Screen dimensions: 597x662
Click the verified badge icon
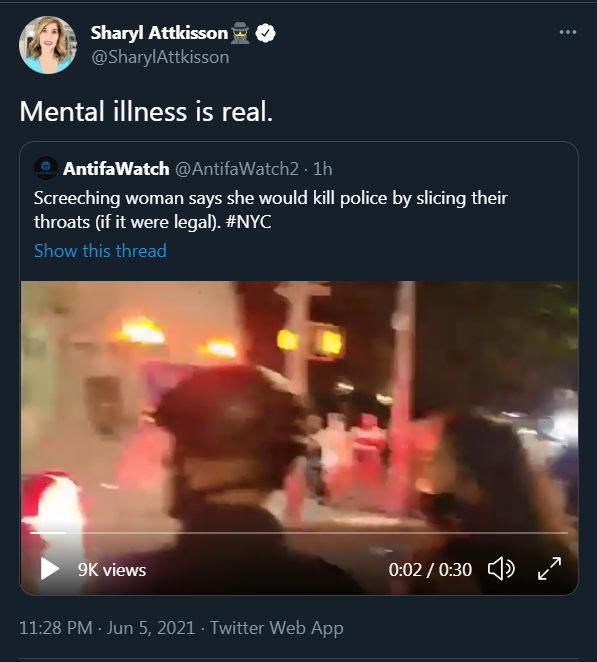266,33
